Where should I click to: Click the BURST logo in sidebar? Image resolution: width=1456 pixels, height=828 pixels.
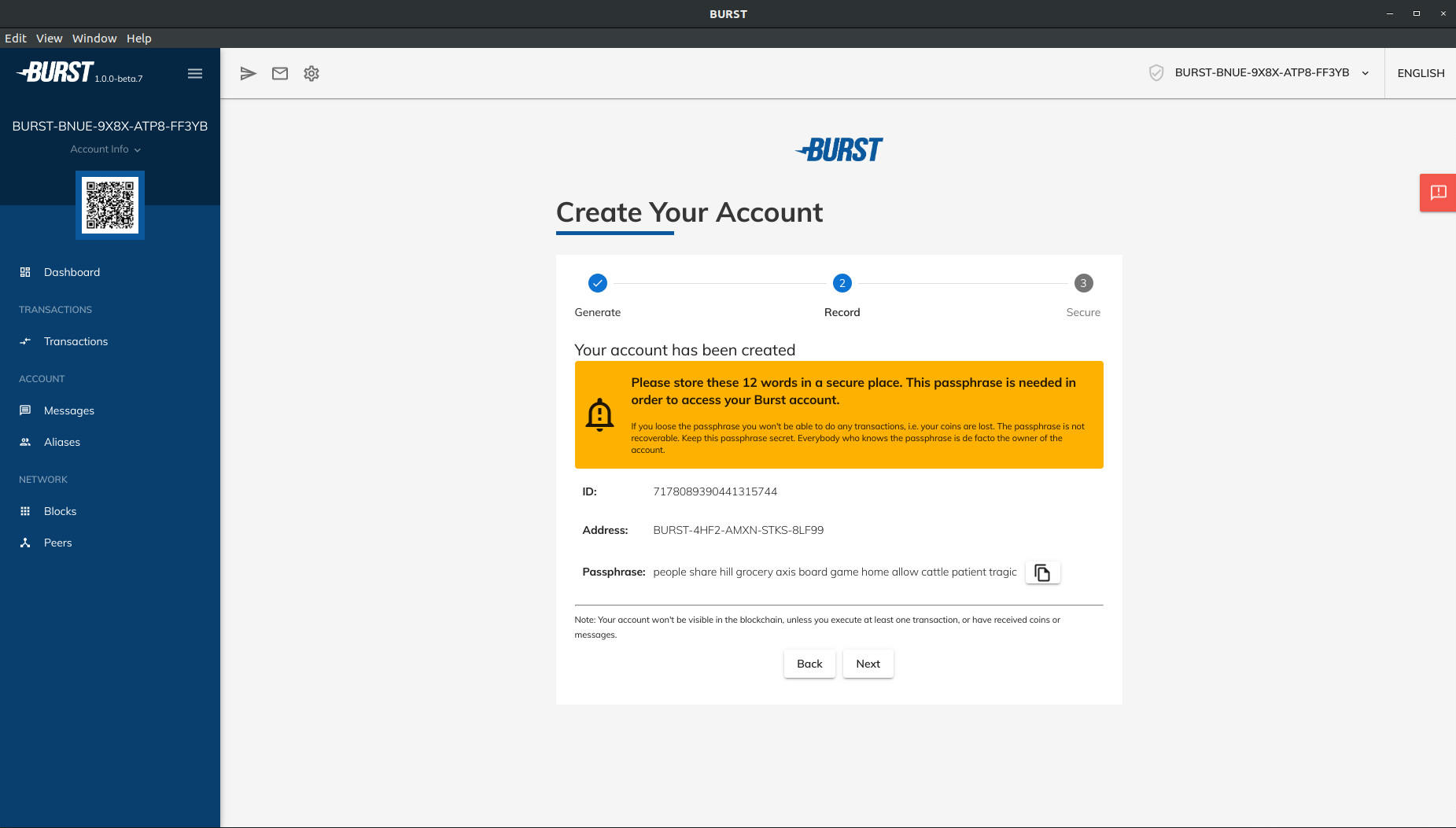55,72
